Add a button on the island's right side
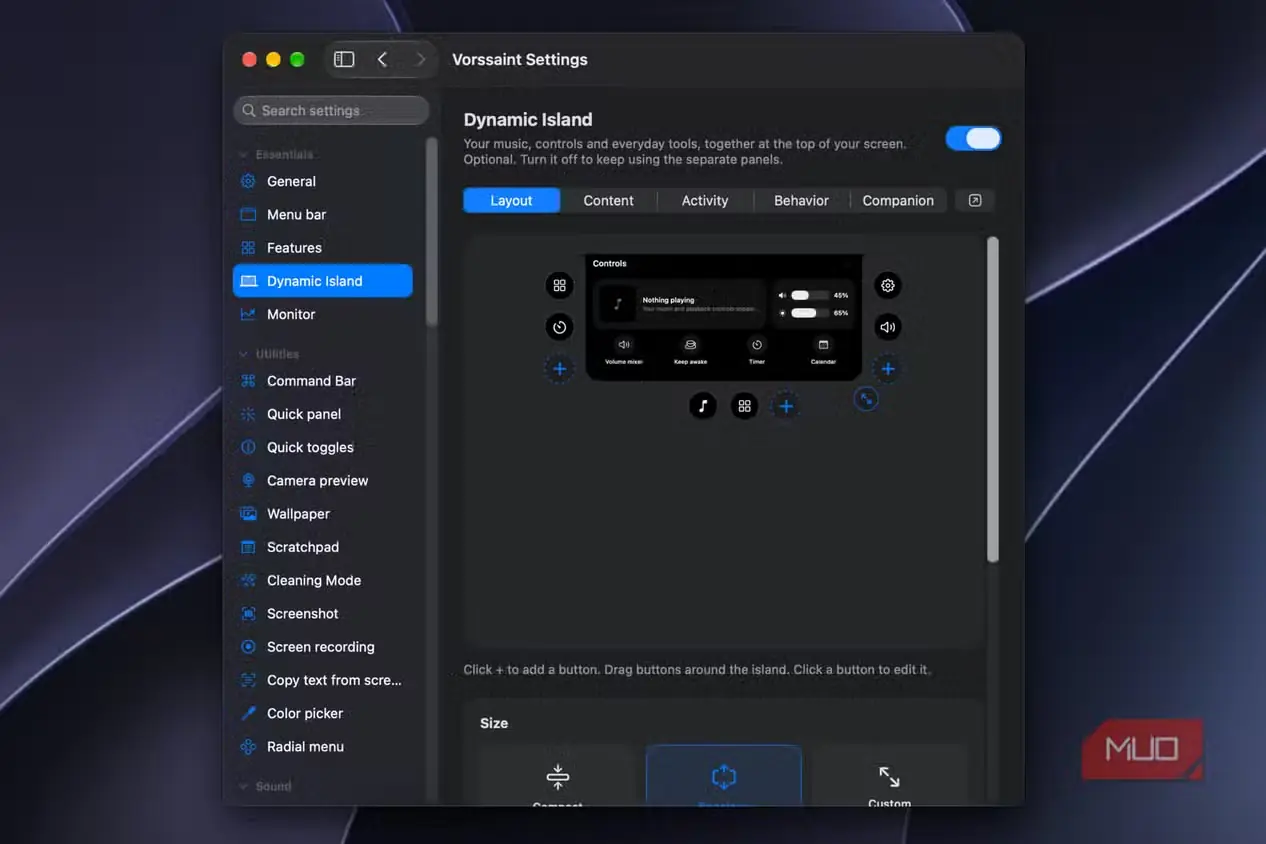 (887, 369)
